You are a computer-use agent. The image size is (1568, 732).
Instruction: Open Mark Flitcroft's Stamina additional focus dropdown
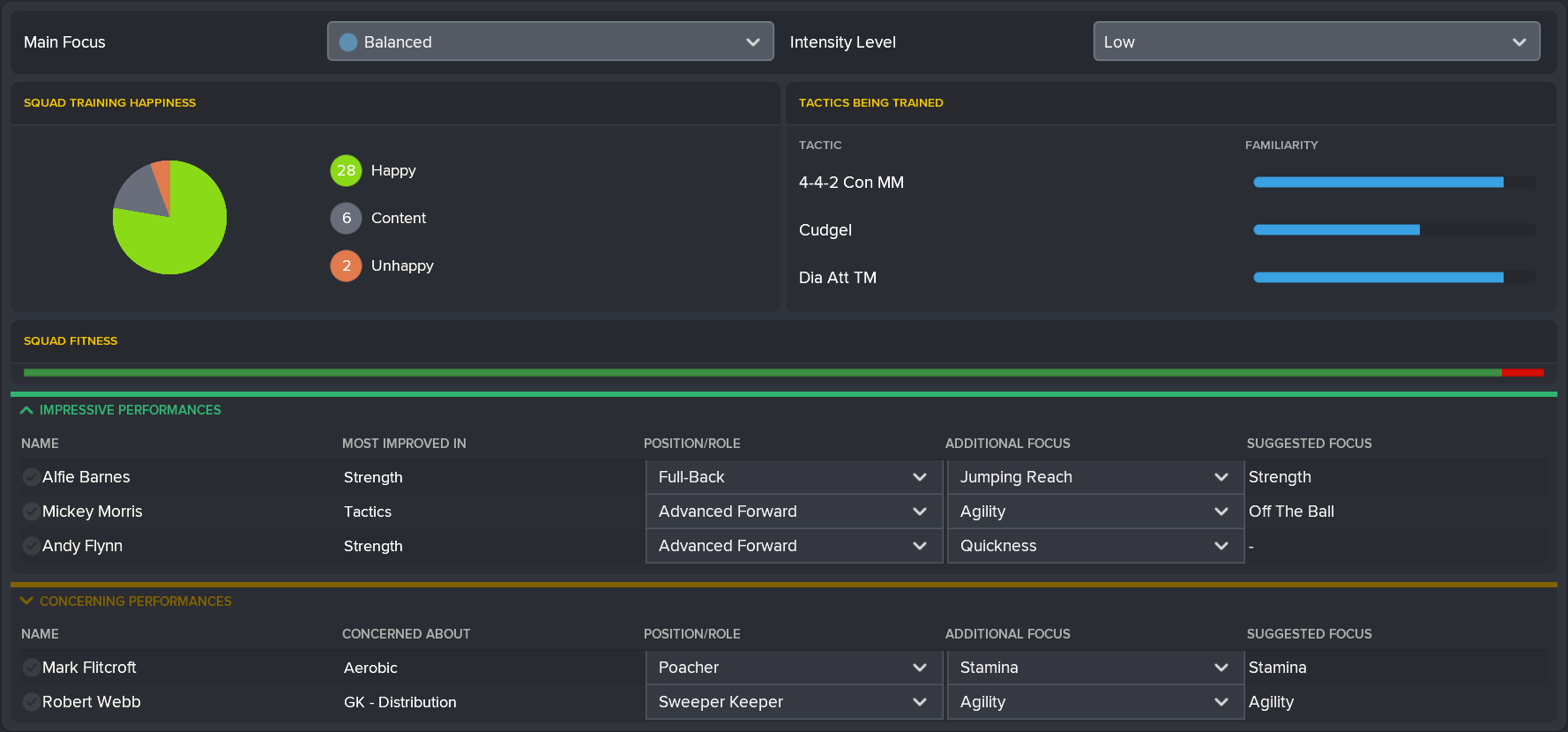(x=1094, y=668)
